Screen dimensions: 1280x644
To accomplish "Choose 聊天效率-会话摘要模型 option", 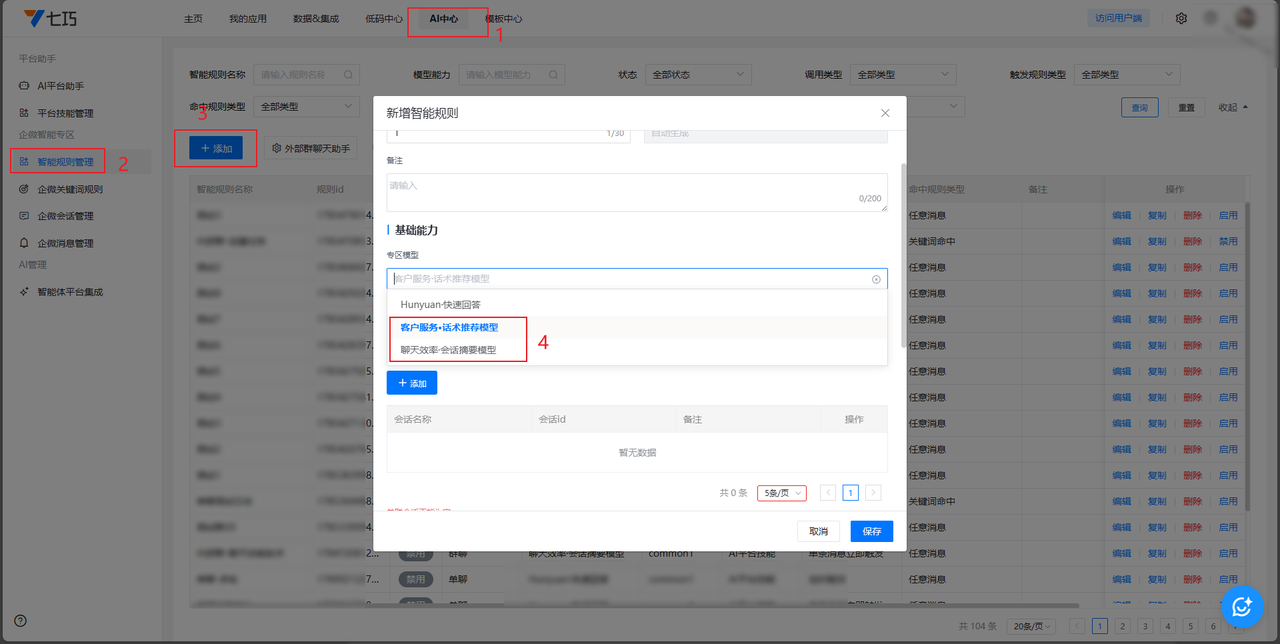I will coord(448,350).
